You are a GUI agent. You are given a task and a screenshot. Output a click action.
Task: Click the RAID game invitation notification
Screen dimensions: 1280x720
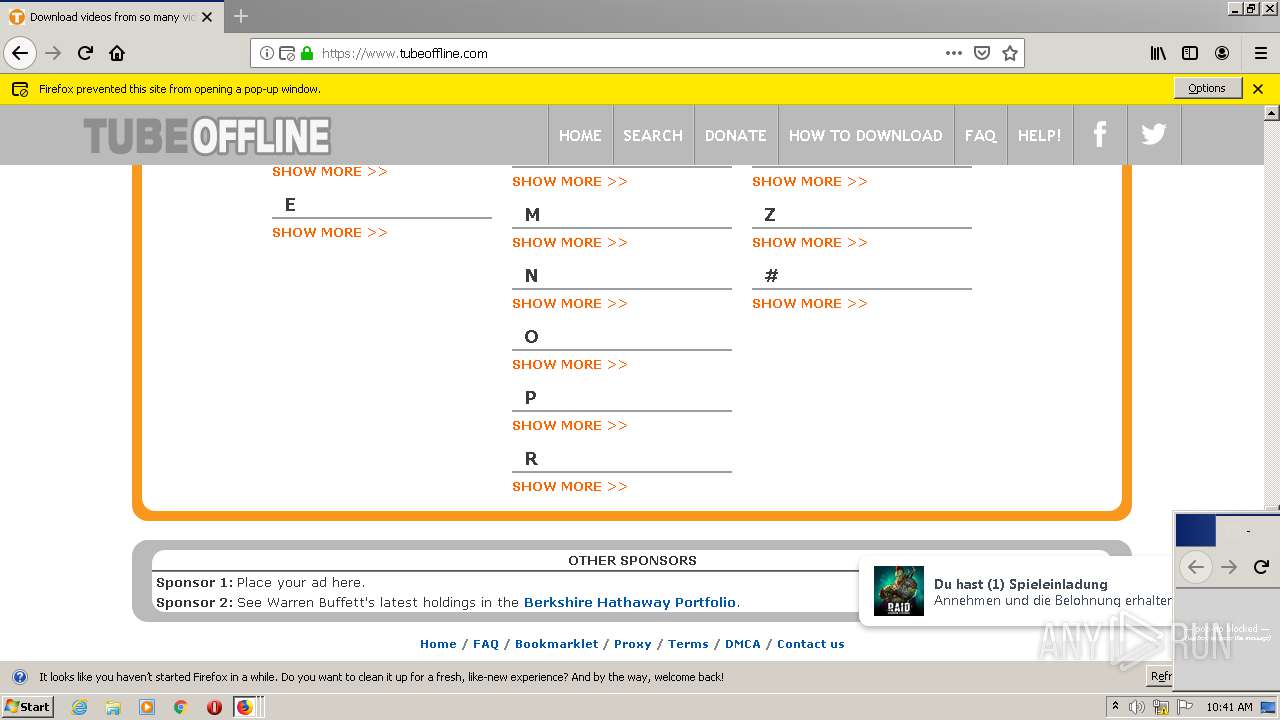[1016, 591]
